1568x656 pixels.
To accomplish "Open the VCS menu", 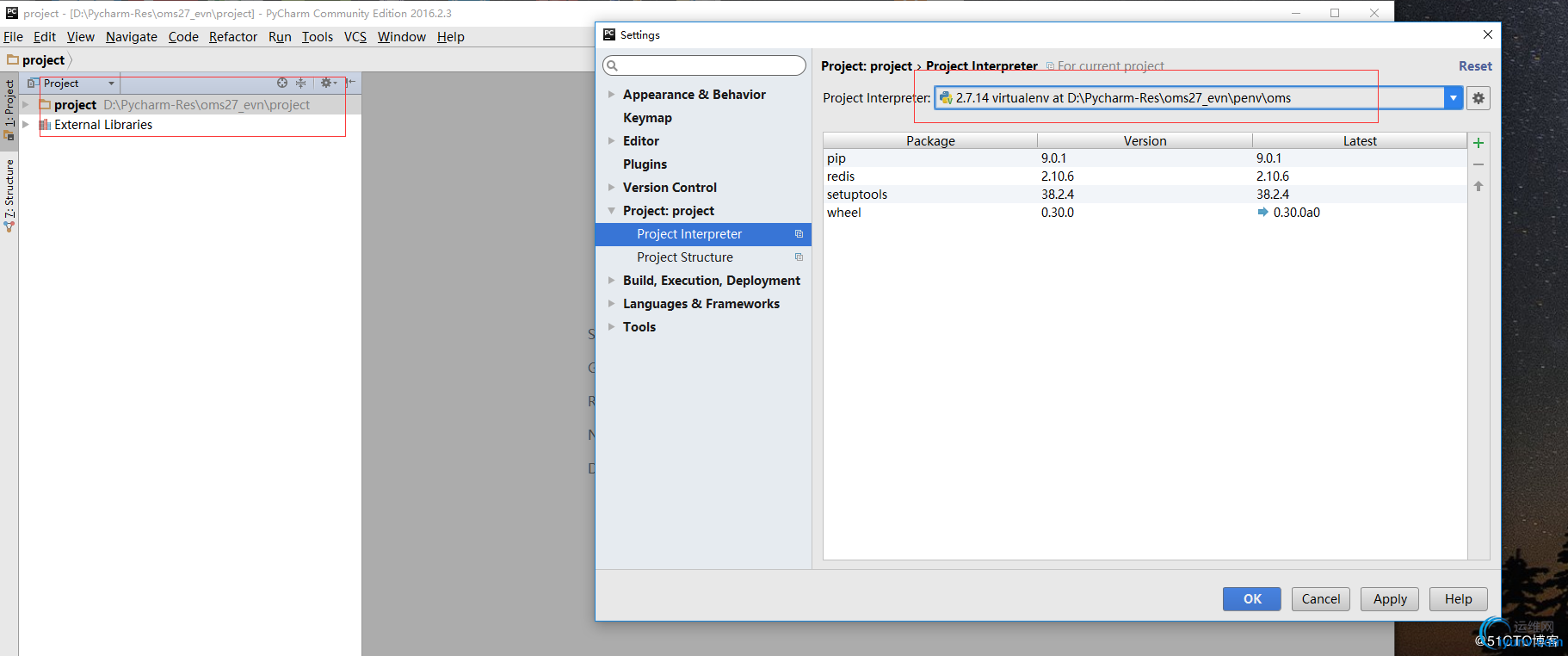I will pyautogui.click(x=355, y=37).
